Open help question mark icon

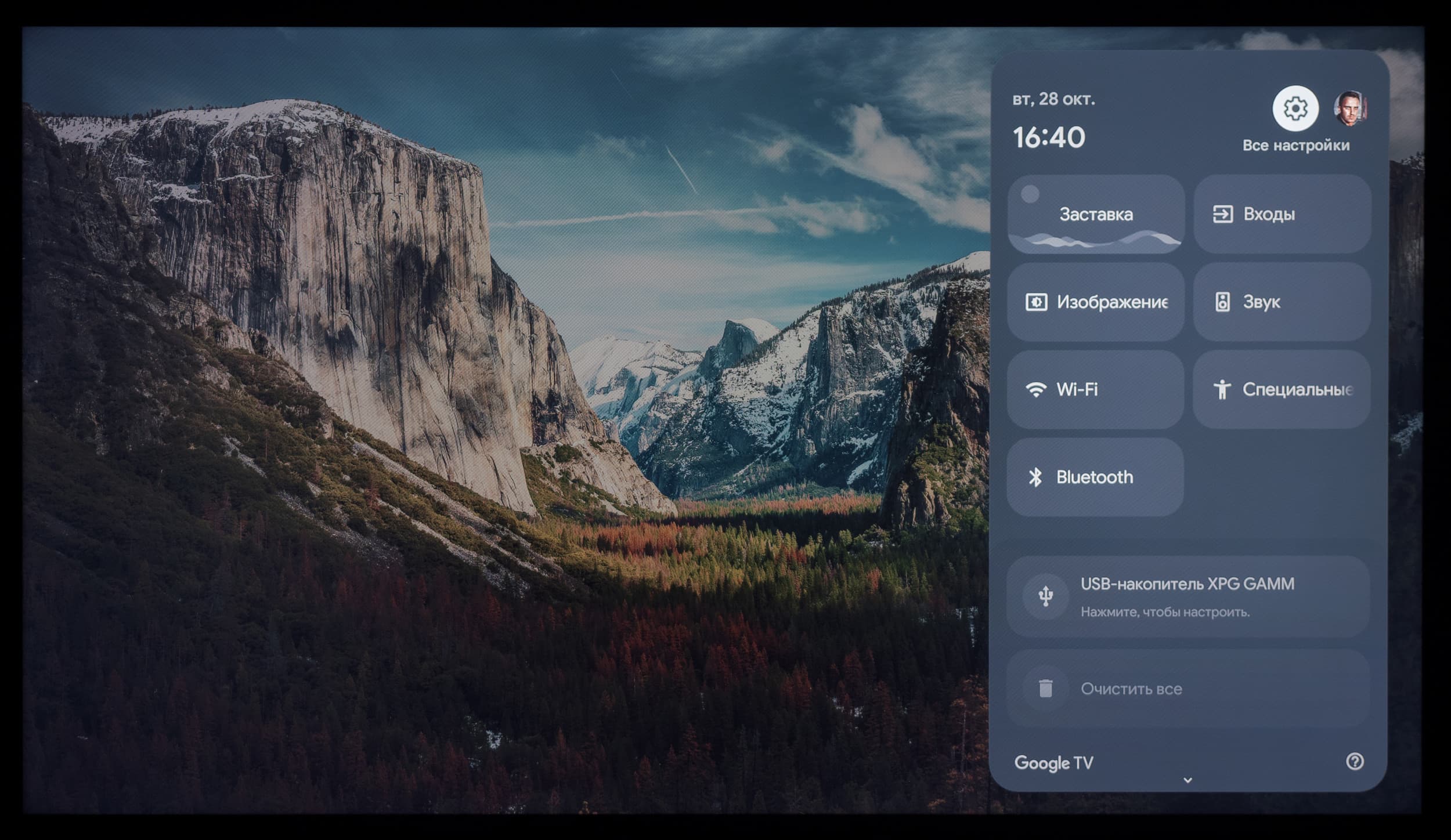1355,761
